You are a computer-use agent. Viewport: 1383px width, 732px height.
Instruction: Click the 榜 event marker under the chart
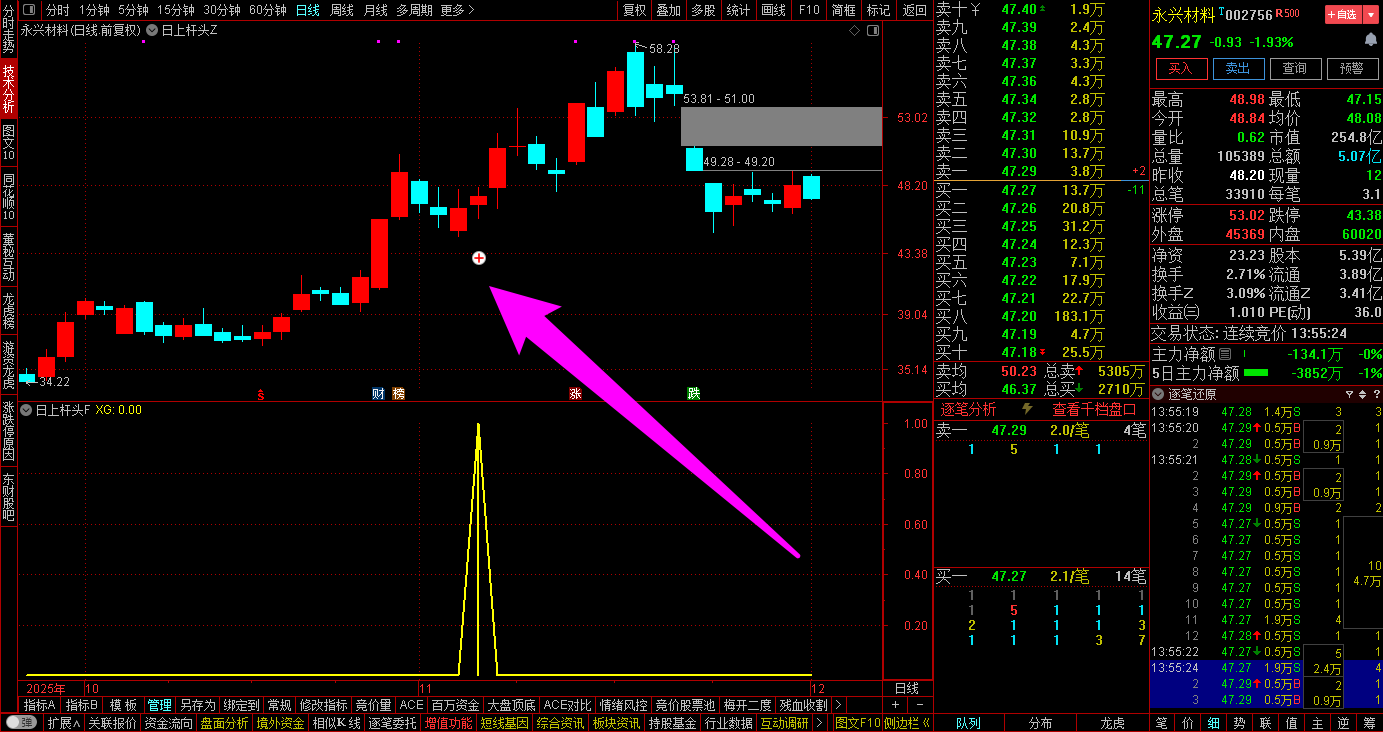[398, 393]
